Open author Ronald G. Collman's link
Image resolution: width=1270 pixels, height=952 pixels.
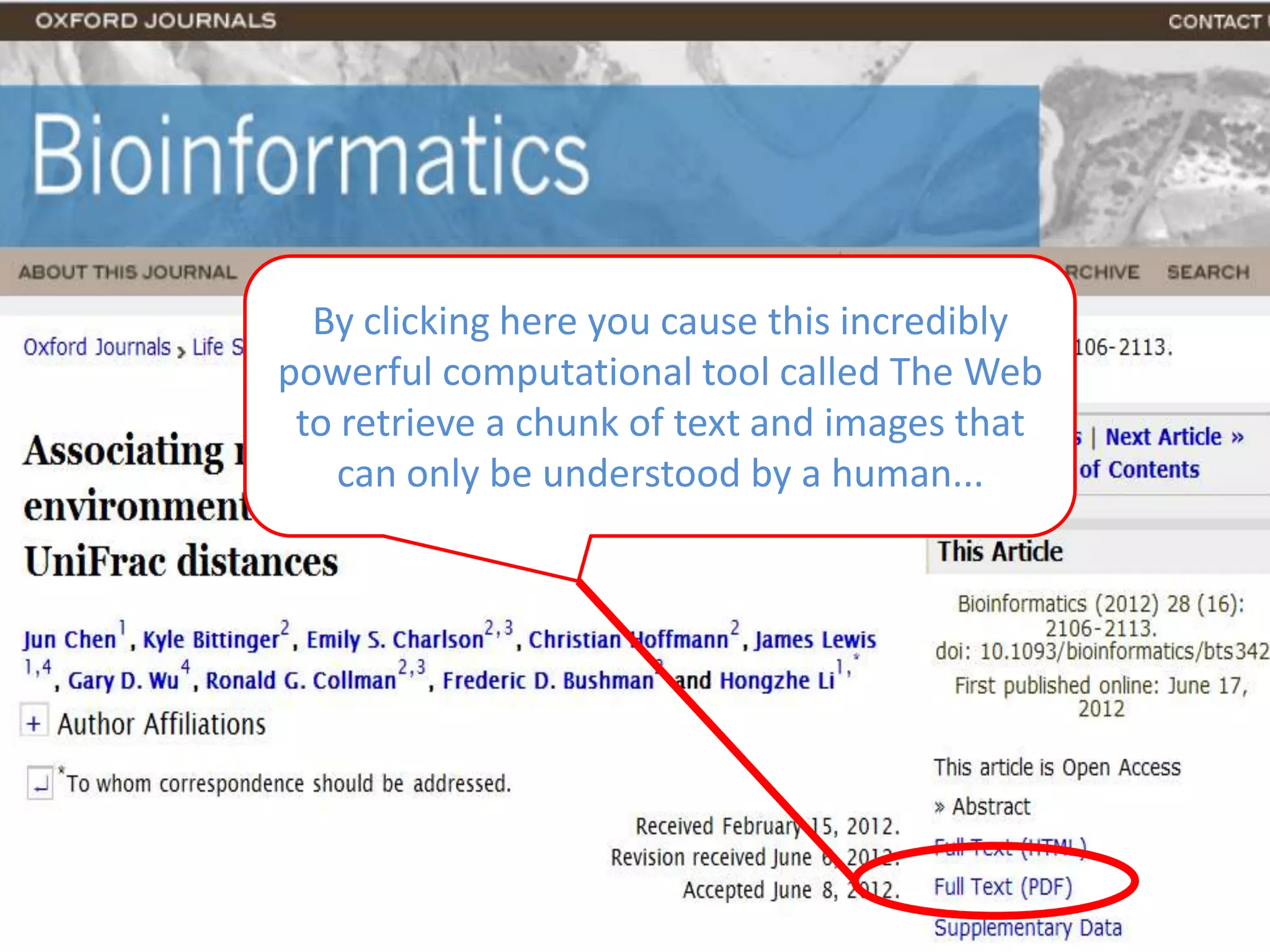(301, 681)
